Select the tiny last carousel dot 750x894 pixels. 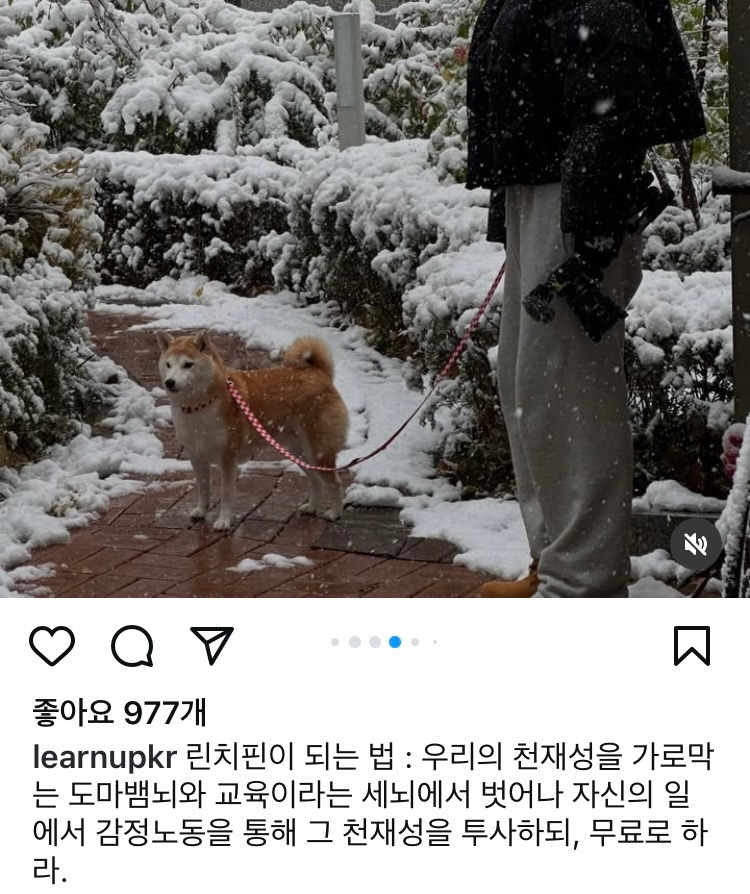click(435, 642)
